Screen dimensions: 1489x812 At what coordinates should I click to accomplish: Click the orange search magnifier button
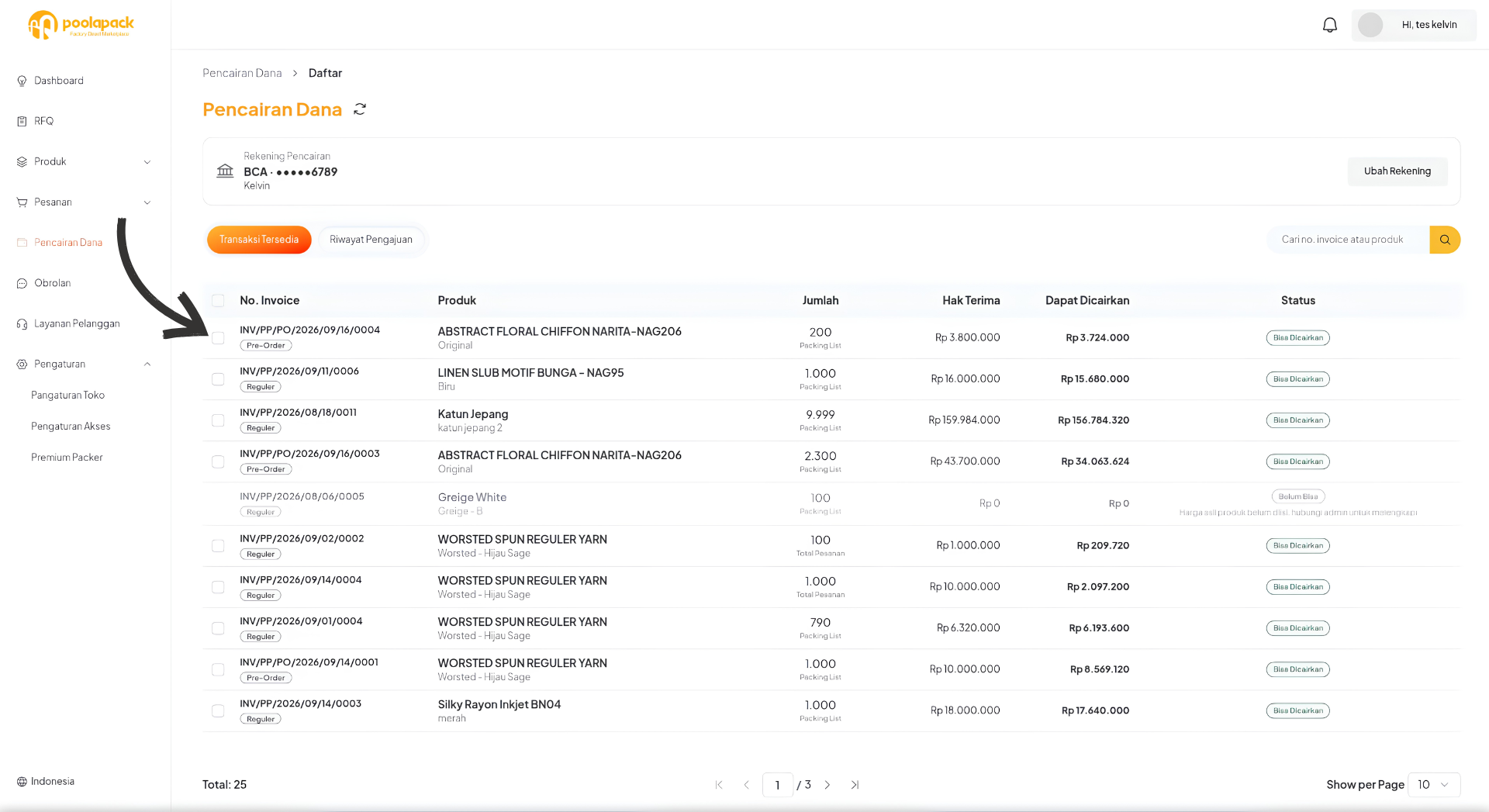(1445, 240)
